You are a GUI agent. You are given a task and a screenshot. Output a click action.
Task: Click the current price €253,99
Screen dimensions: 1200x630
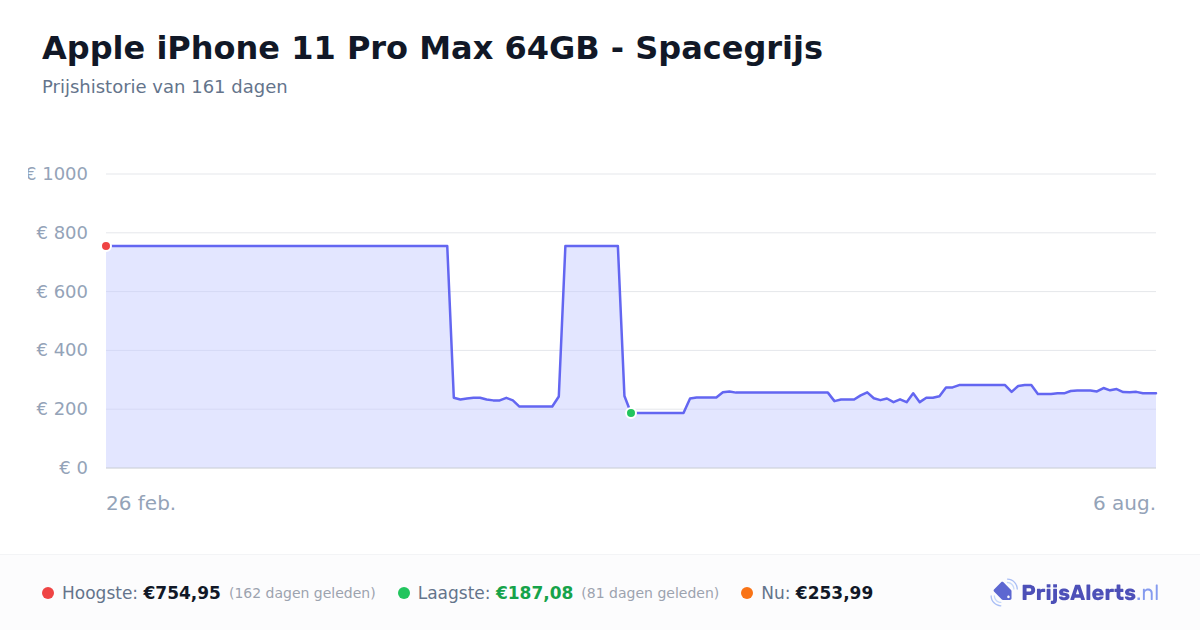pos(834,593)
